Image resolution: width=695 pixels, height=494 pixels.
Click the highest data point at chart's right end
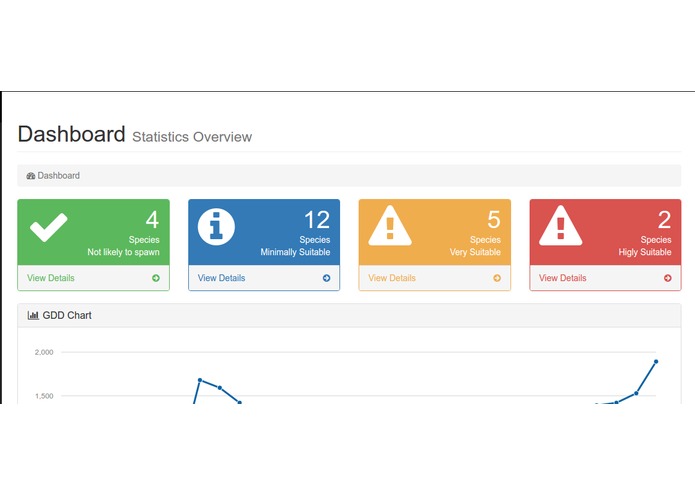(656, 362)
